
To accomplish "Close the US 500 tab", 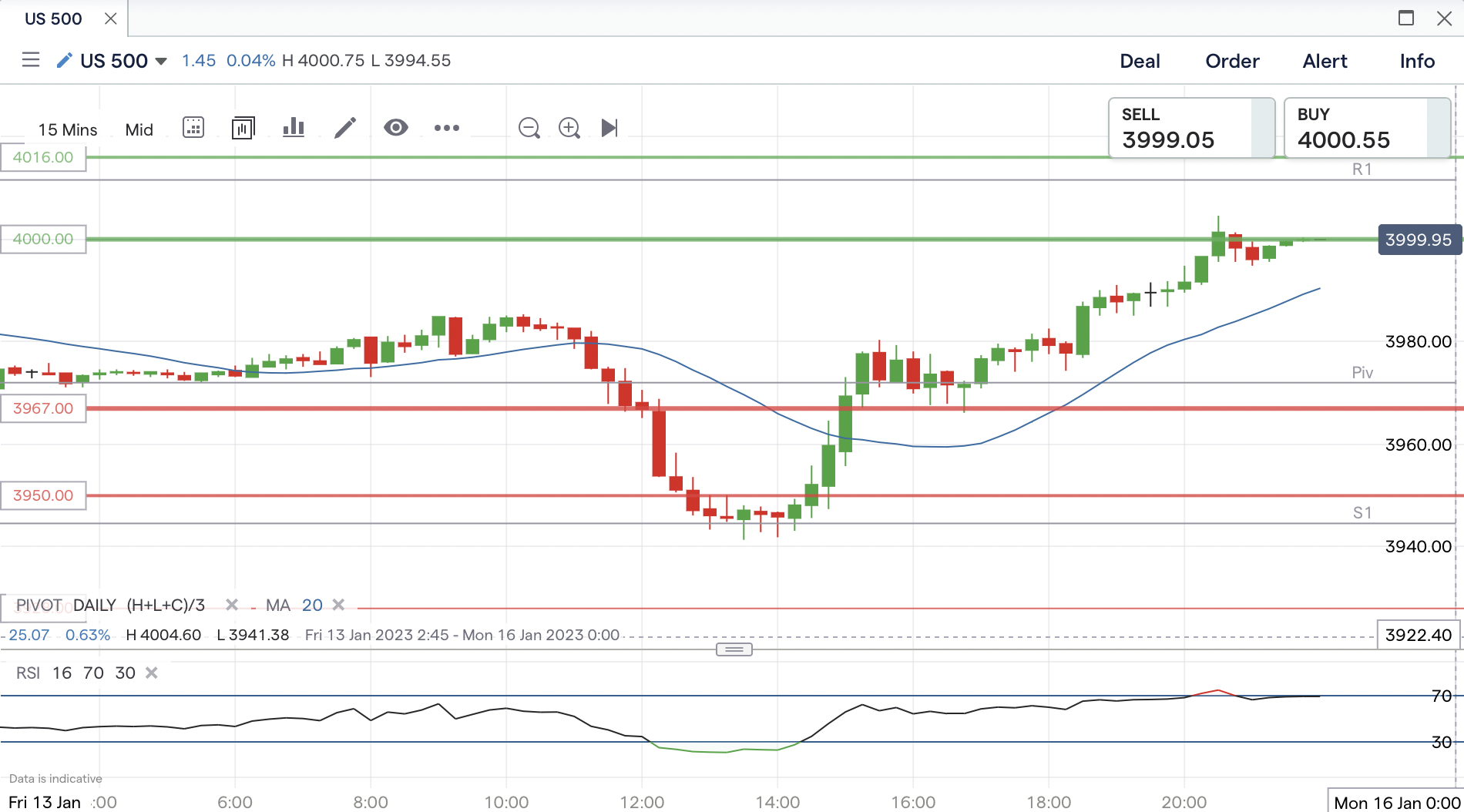I will click(111, 18).
